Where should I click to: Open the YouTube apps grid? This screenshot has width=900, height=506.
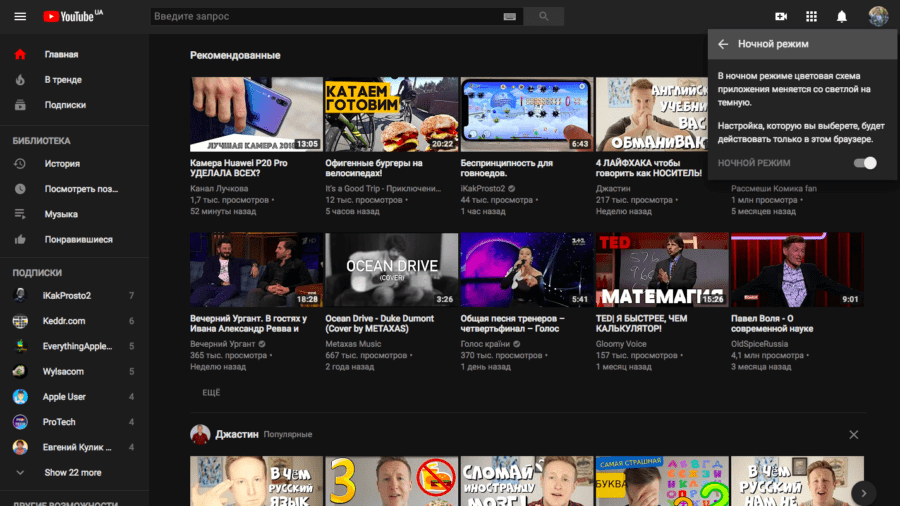tap(811, 17)
